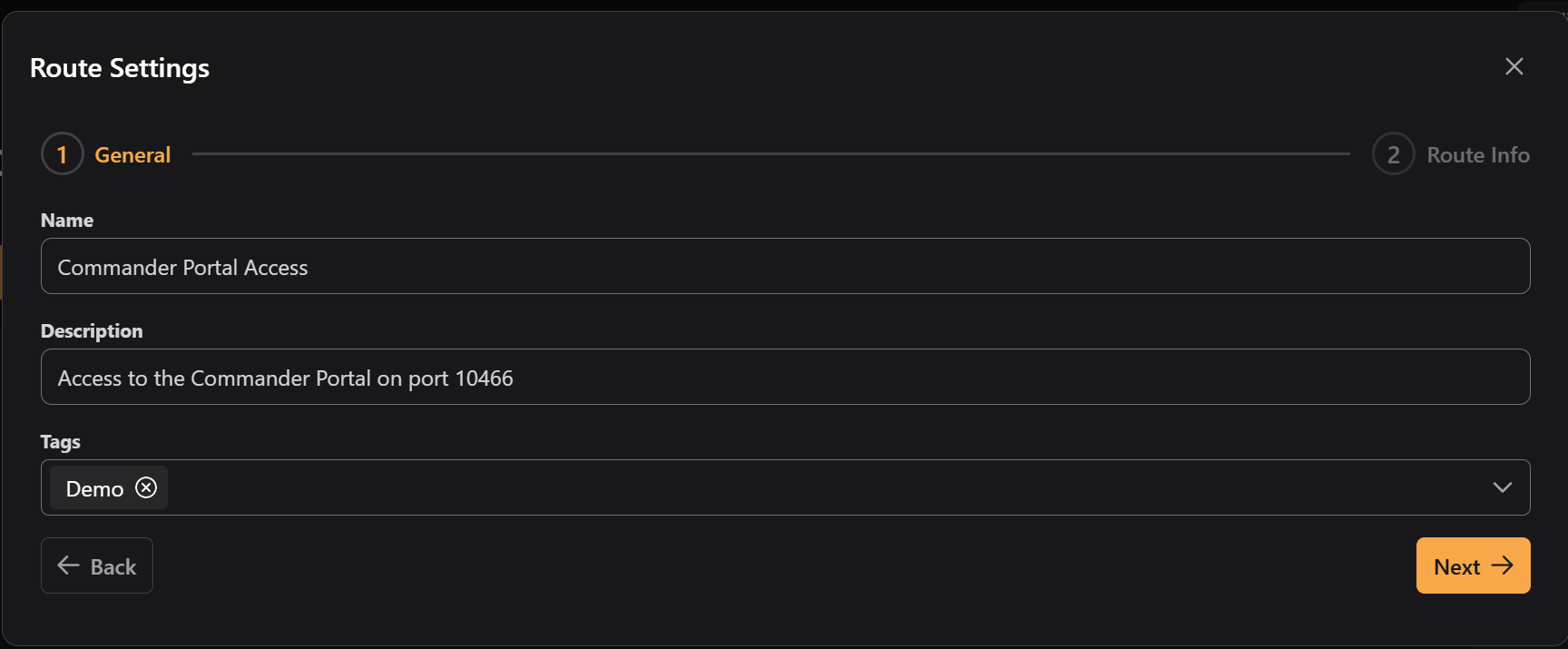This screenshot has width=1568, height=649.
Task: Click the X inside the Demo tag chip
Action: pos(145,487)
